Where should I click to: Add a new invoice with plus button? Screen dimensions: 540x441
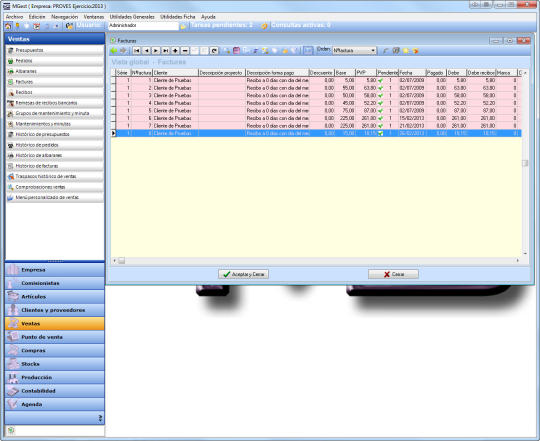tap(175, 51)
